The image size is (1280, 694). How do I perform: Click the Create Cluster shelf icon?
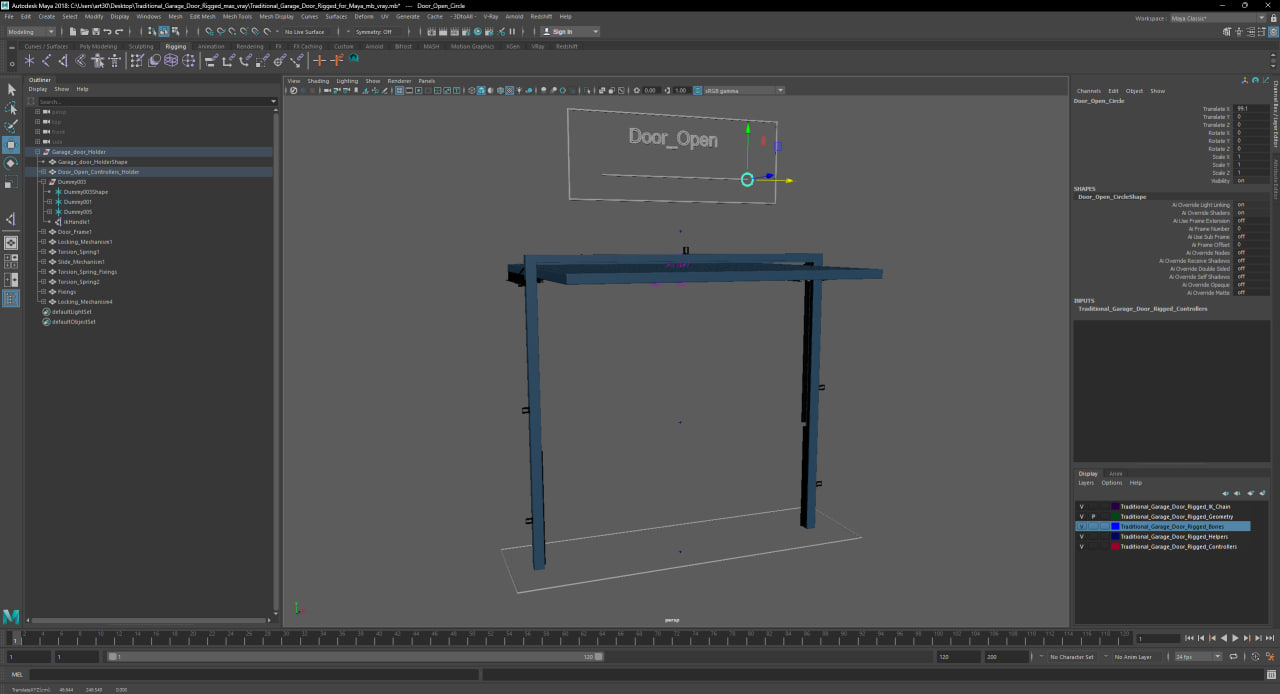(188, 61)
